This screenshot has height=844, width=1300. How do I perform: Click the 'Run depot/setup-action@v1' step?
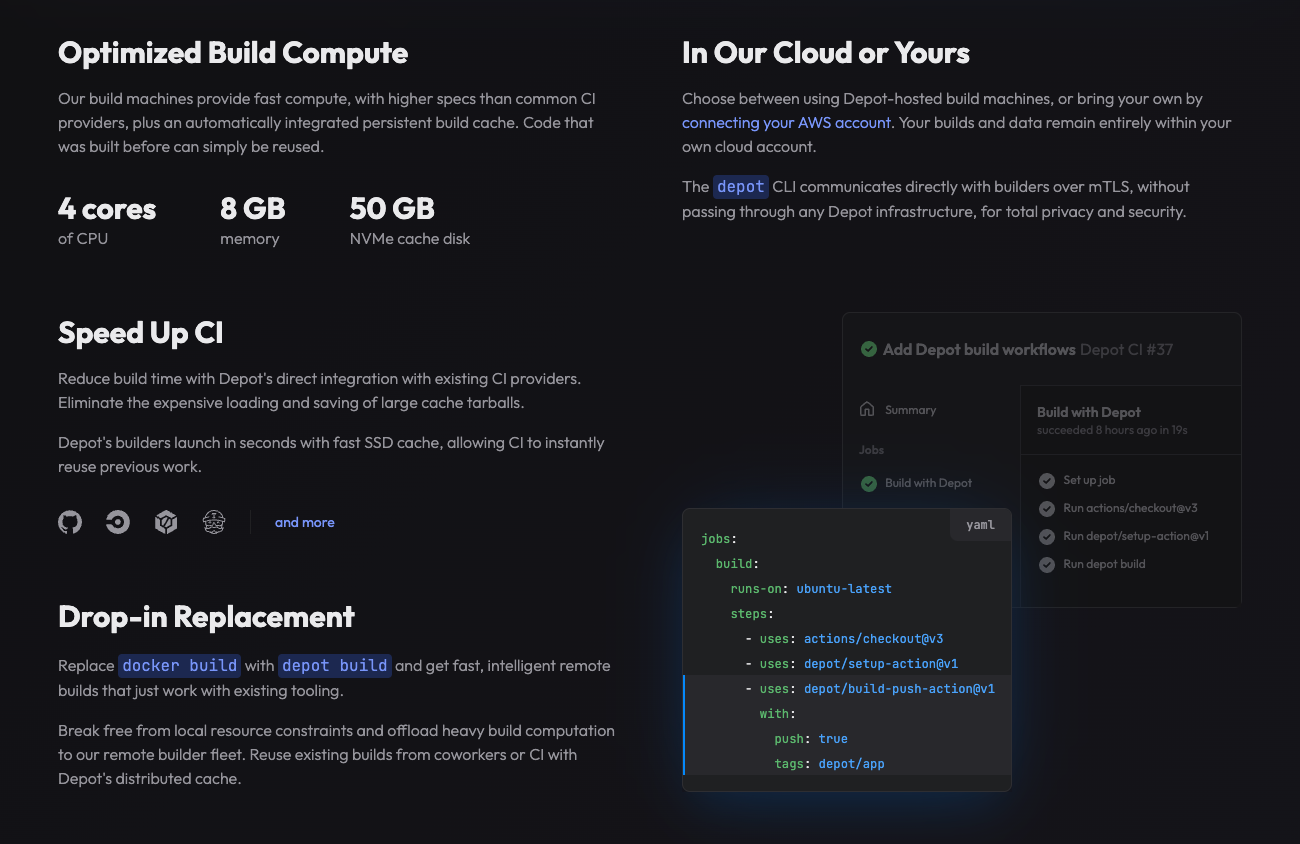(x=1136, y=537)
